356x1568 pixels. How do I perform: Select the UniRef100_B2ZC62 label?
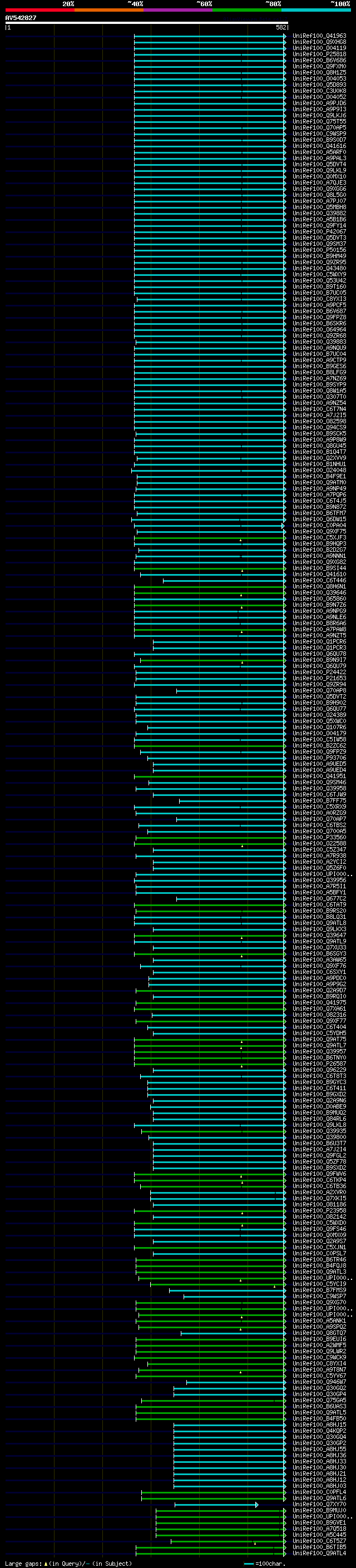coord(319,745)
